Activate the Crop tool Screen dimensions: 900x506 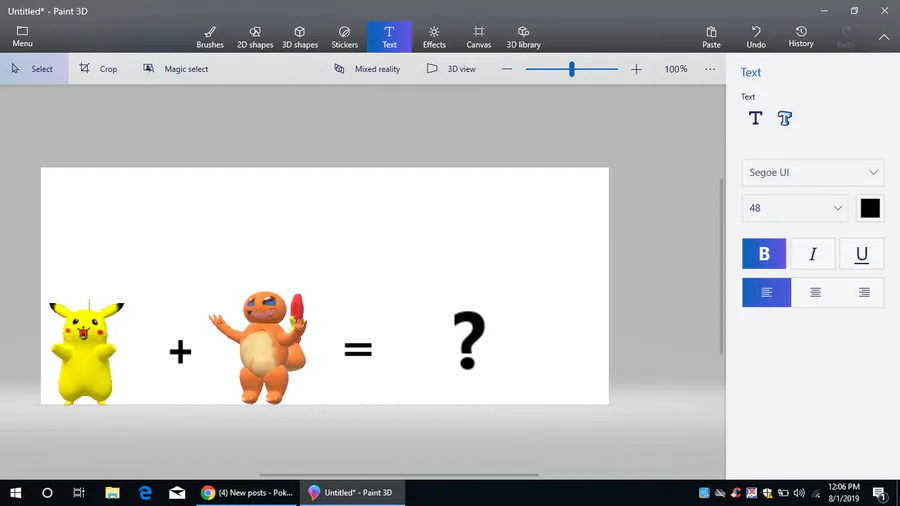tap(98, 69)
